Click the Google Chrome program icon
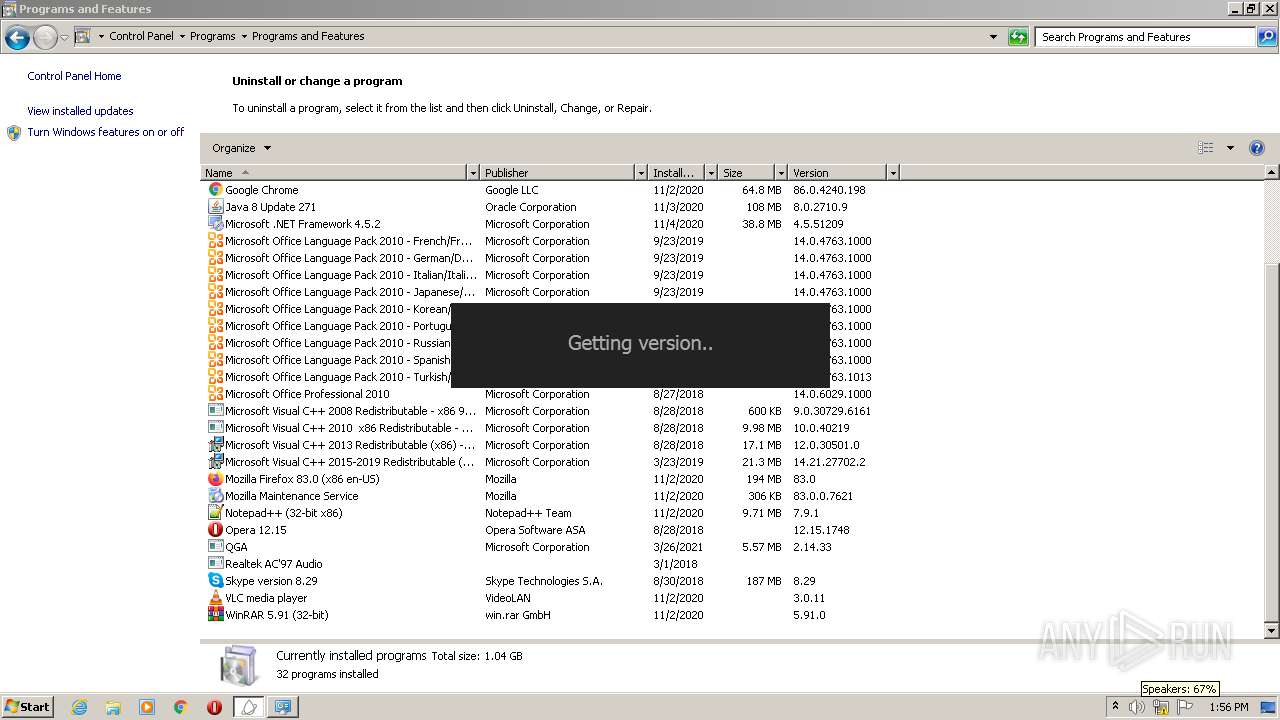1280x720 pixels. tap(215, 190)
